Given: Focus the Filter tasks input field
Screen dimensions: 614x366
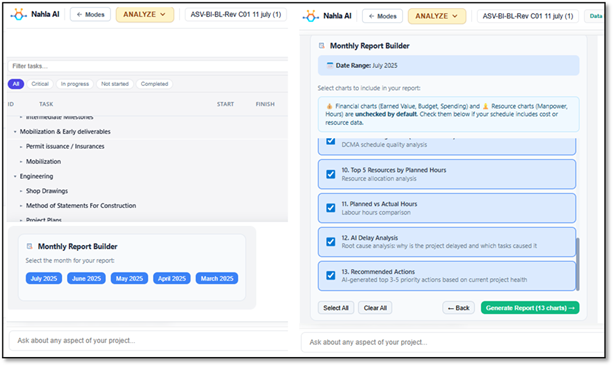Looking at the screenshot, I should [148, 66].
